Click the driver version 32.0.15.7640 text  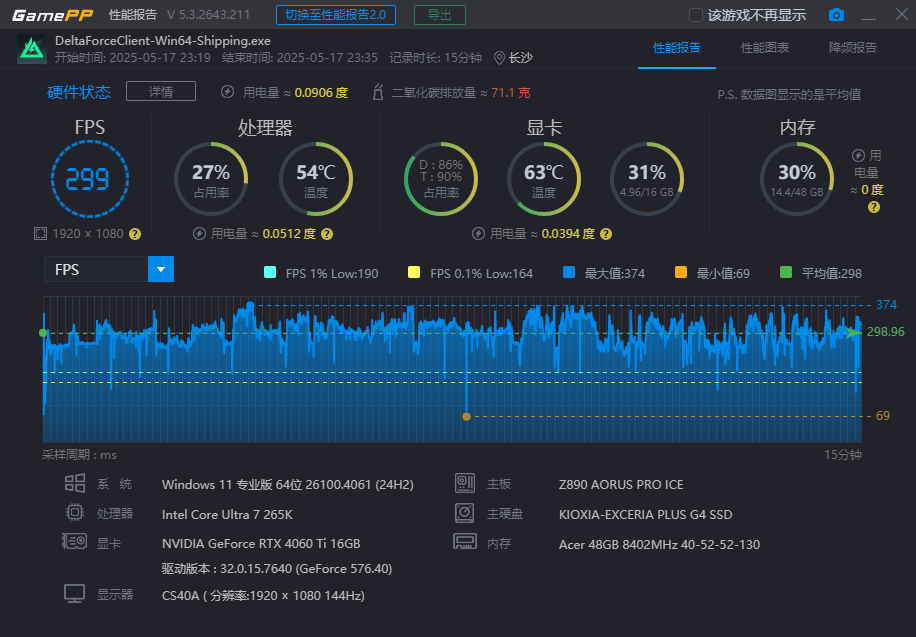277,569
